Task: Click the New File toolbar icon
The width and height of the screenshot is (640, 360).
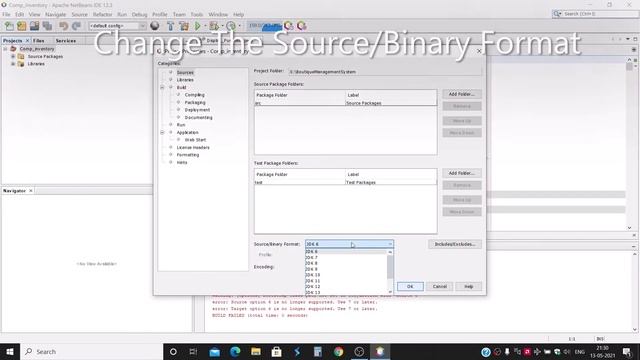Action: tap(9, 26)
